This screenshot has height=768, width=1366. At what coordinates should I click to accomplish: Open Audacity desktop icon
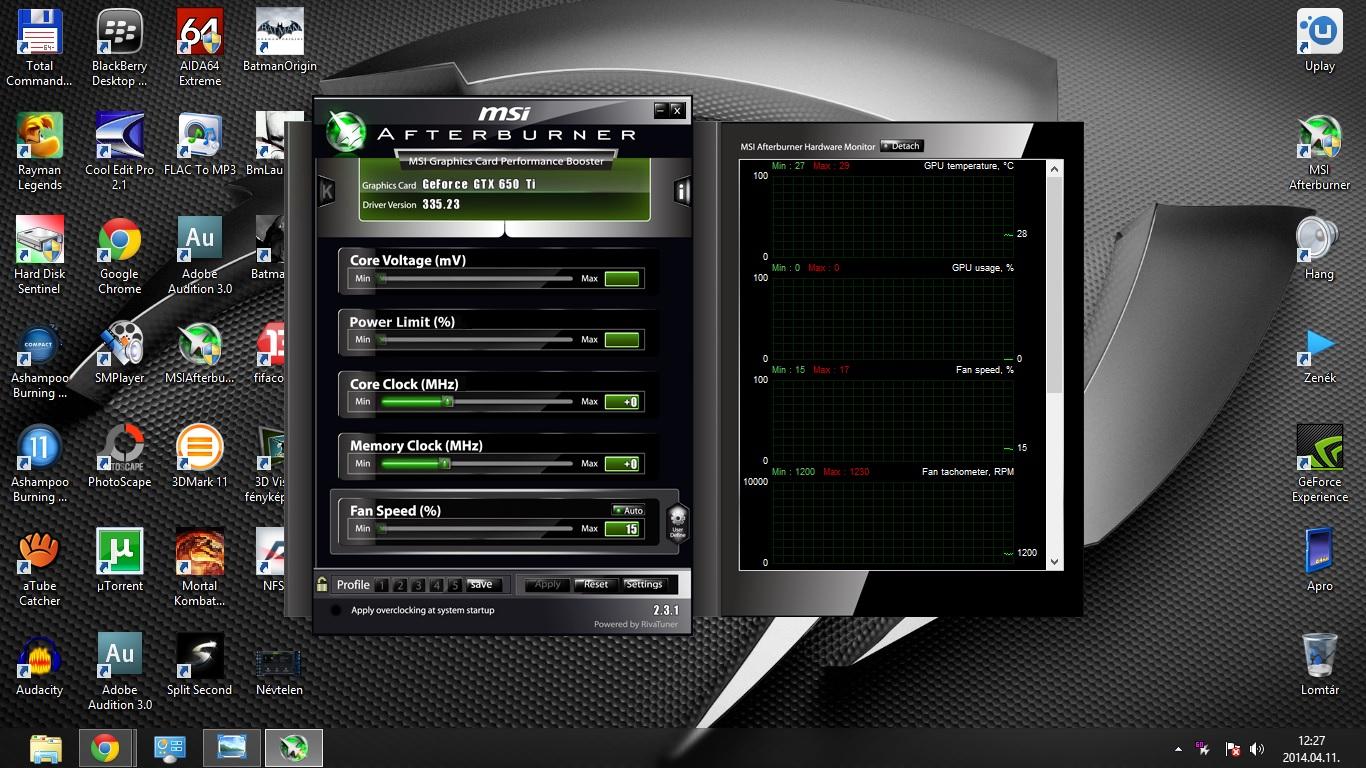pos(39,665)
